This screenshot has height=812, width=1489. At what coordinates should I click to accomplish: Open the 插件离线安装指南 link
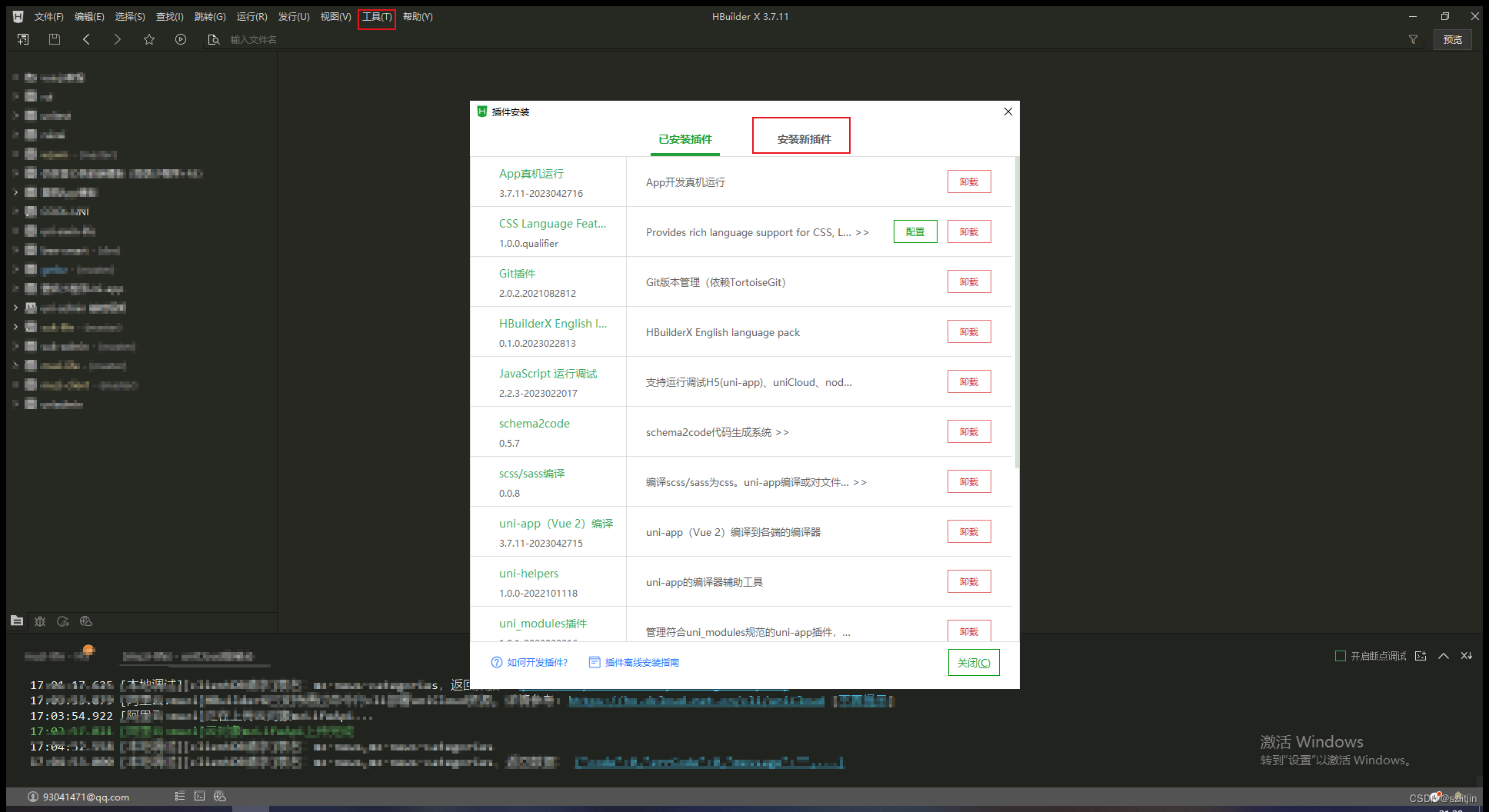click(x=641, y=662)
